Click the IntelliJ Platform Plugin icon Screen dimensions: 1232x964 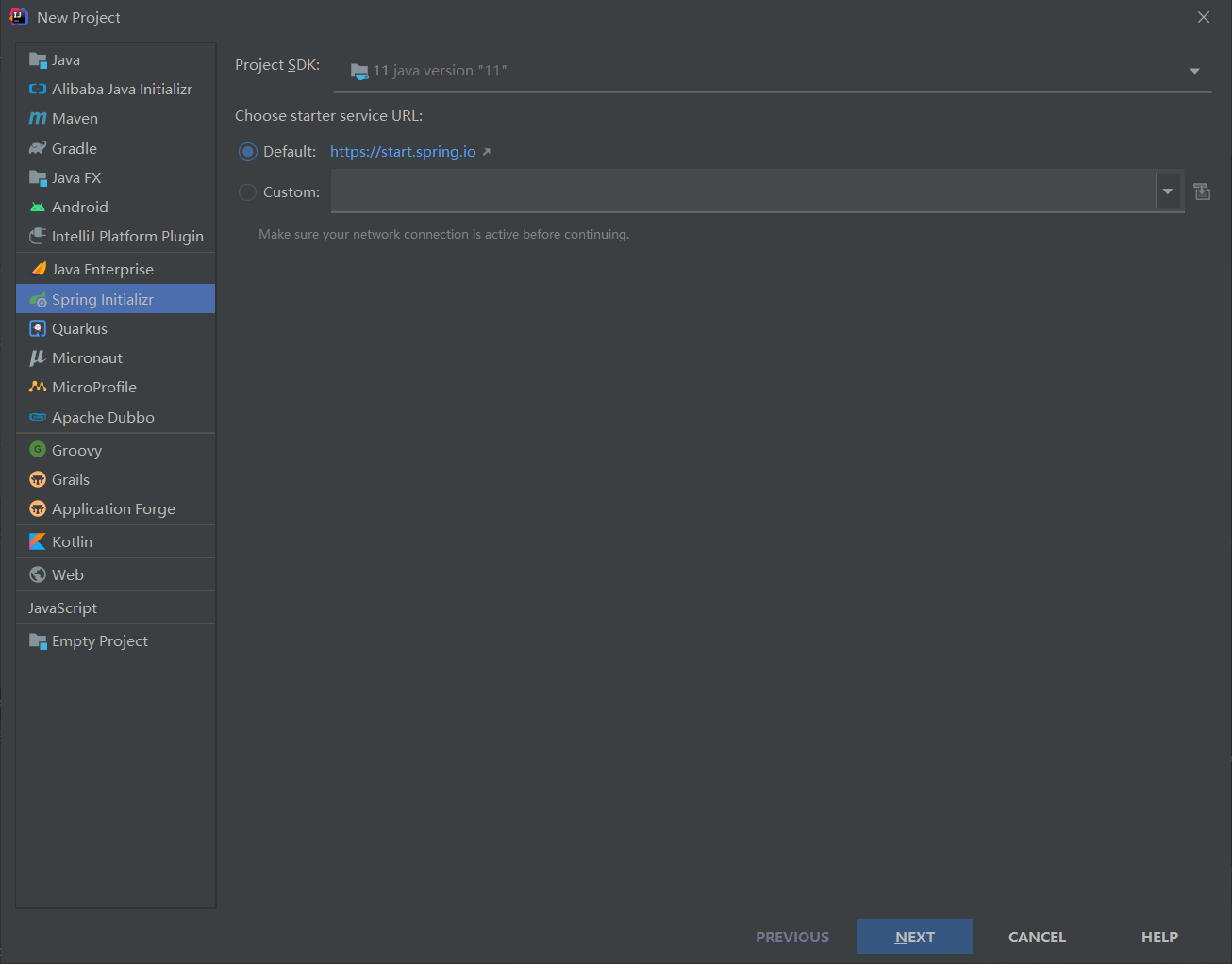click(38, 236)
